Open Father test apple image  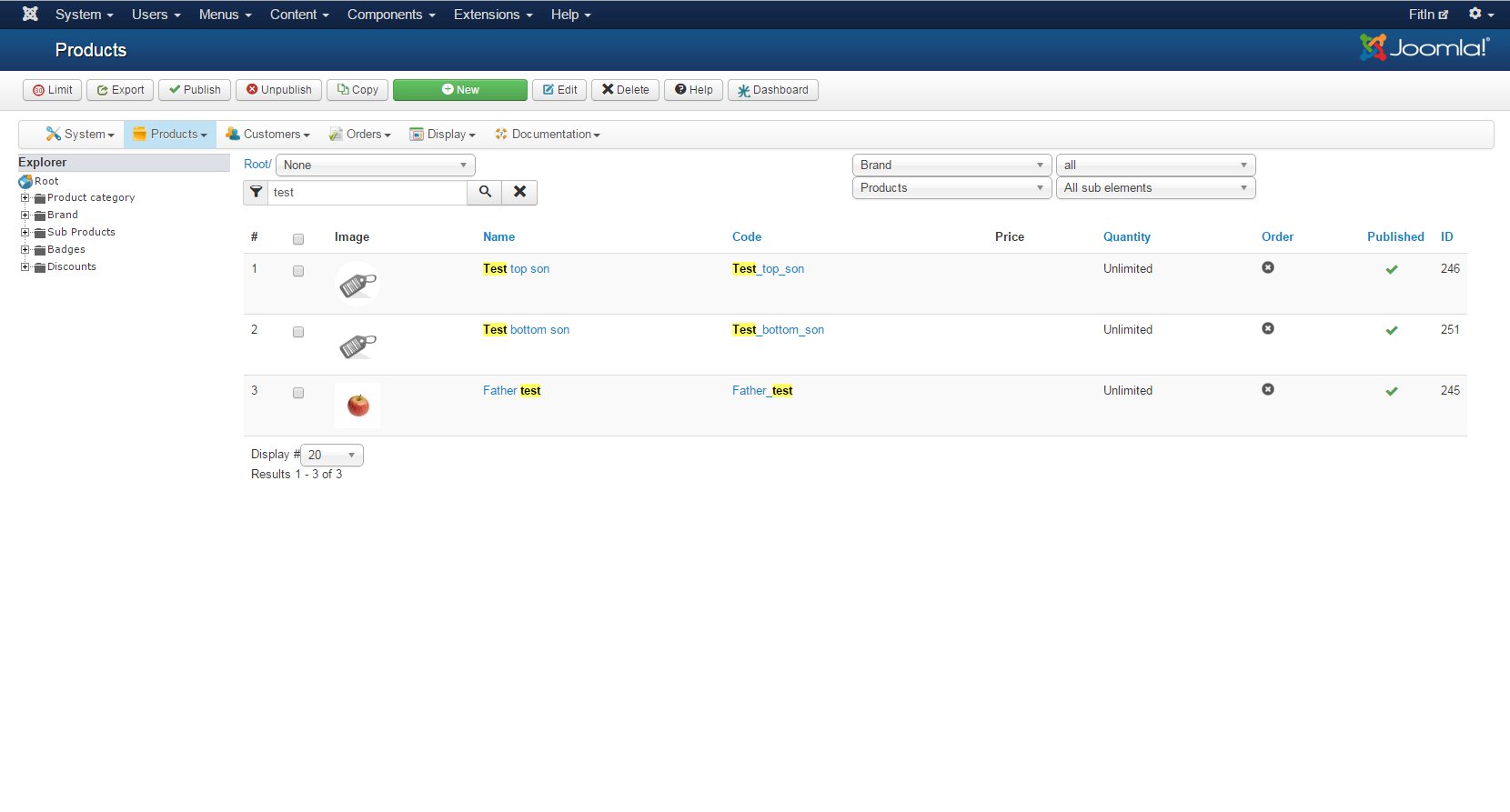[357, 406]
